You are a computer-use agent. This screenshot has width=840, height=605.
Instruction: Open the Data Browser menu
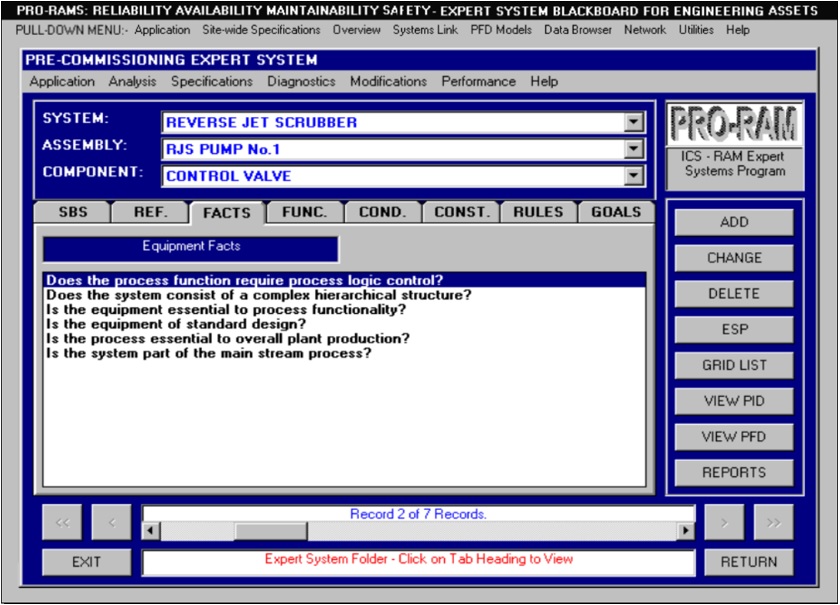(578, 30)
